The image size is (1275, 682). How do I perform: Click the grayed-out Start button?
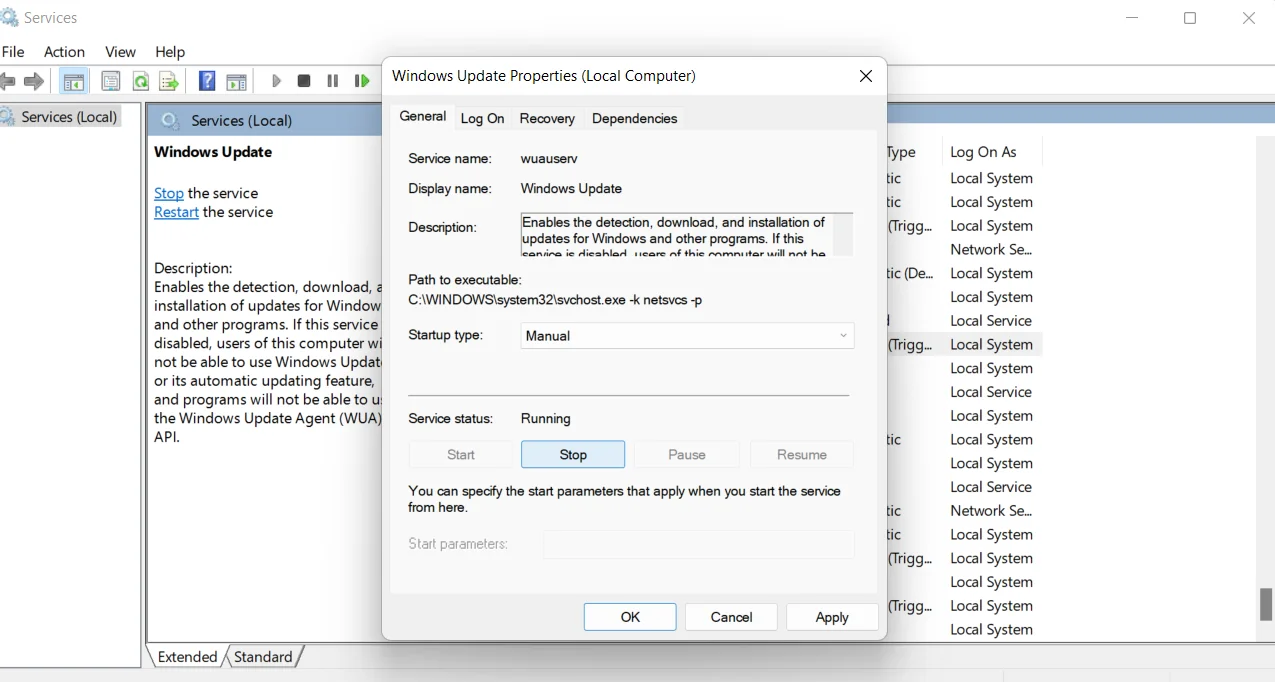tap(461, 455)
